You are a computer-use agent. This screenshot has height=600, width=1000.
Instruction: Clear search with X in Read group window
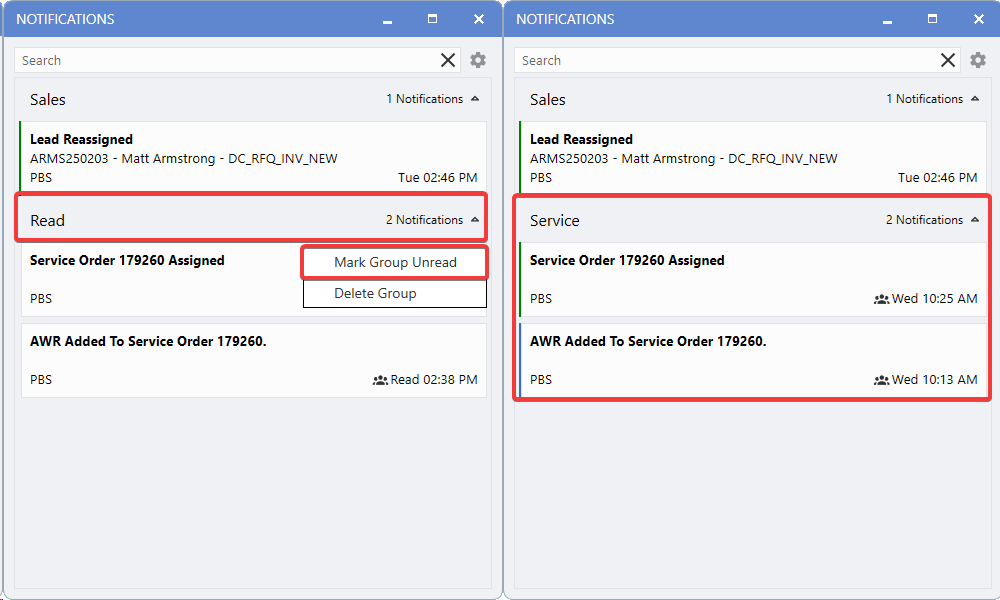pos(448,60)
